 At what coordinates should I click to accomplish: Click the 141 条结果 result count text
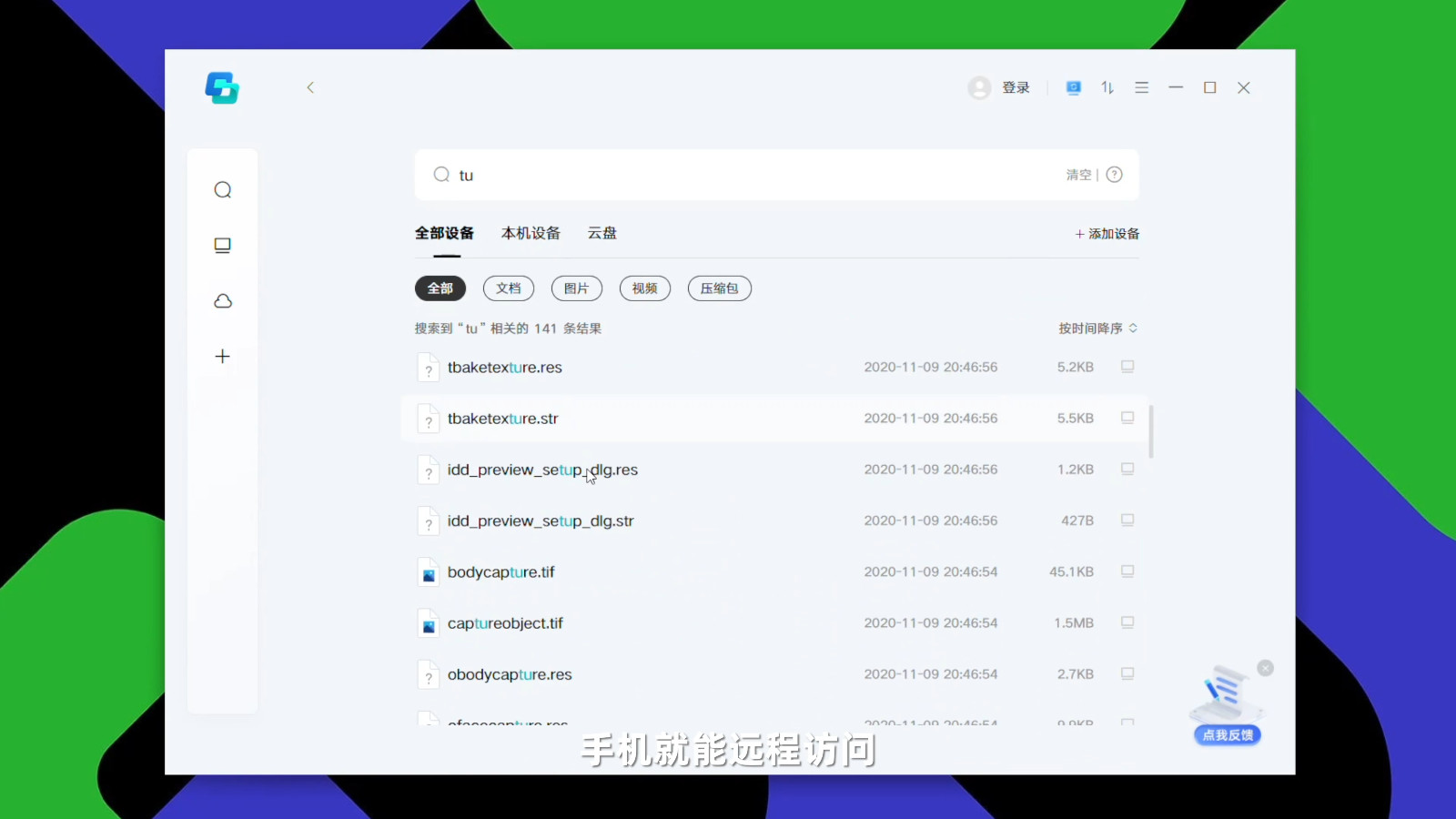(x=568, y=329)
